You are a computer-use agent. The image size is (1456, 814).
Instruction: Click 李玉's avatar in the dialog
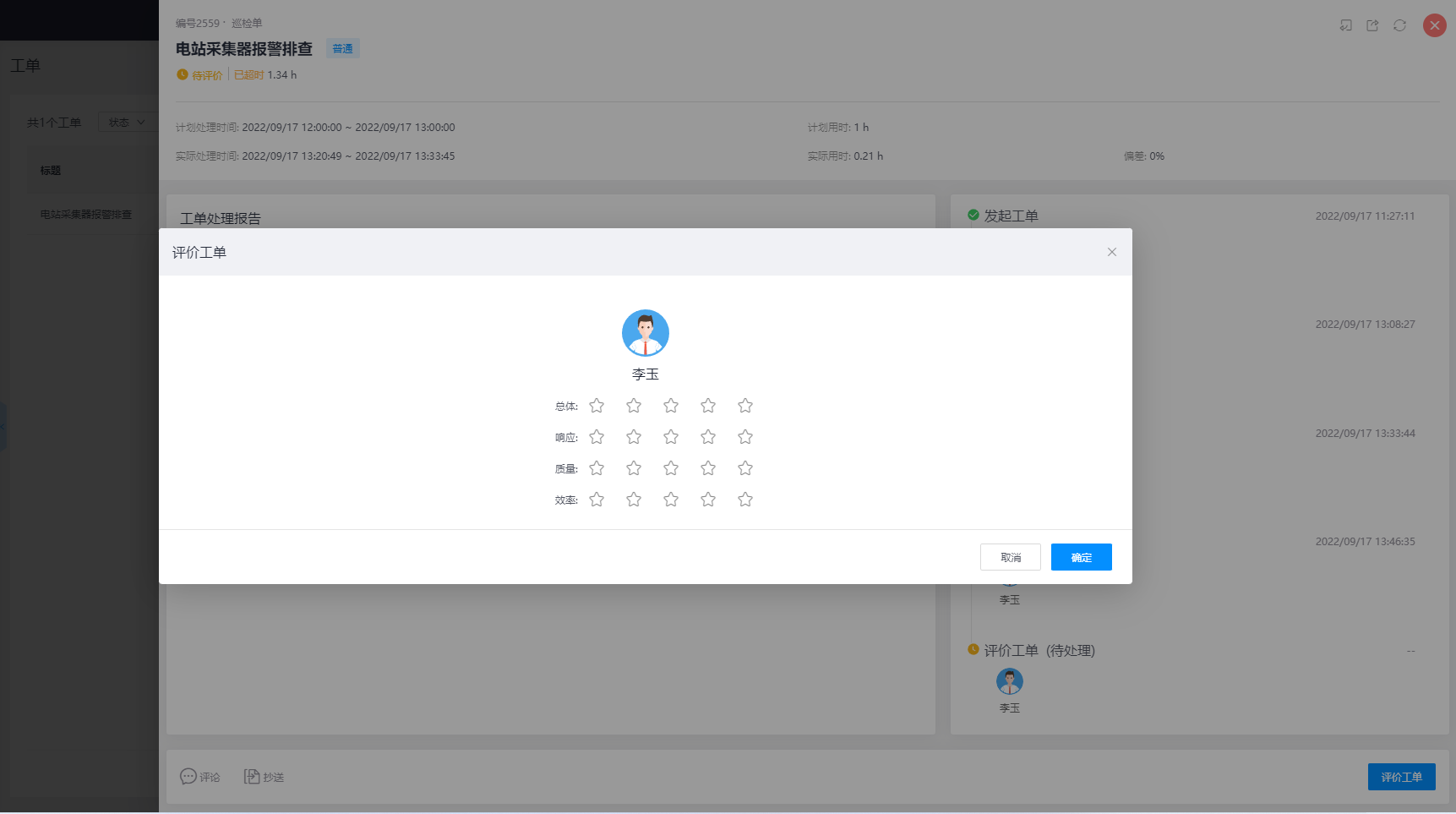tap(645, 333)
